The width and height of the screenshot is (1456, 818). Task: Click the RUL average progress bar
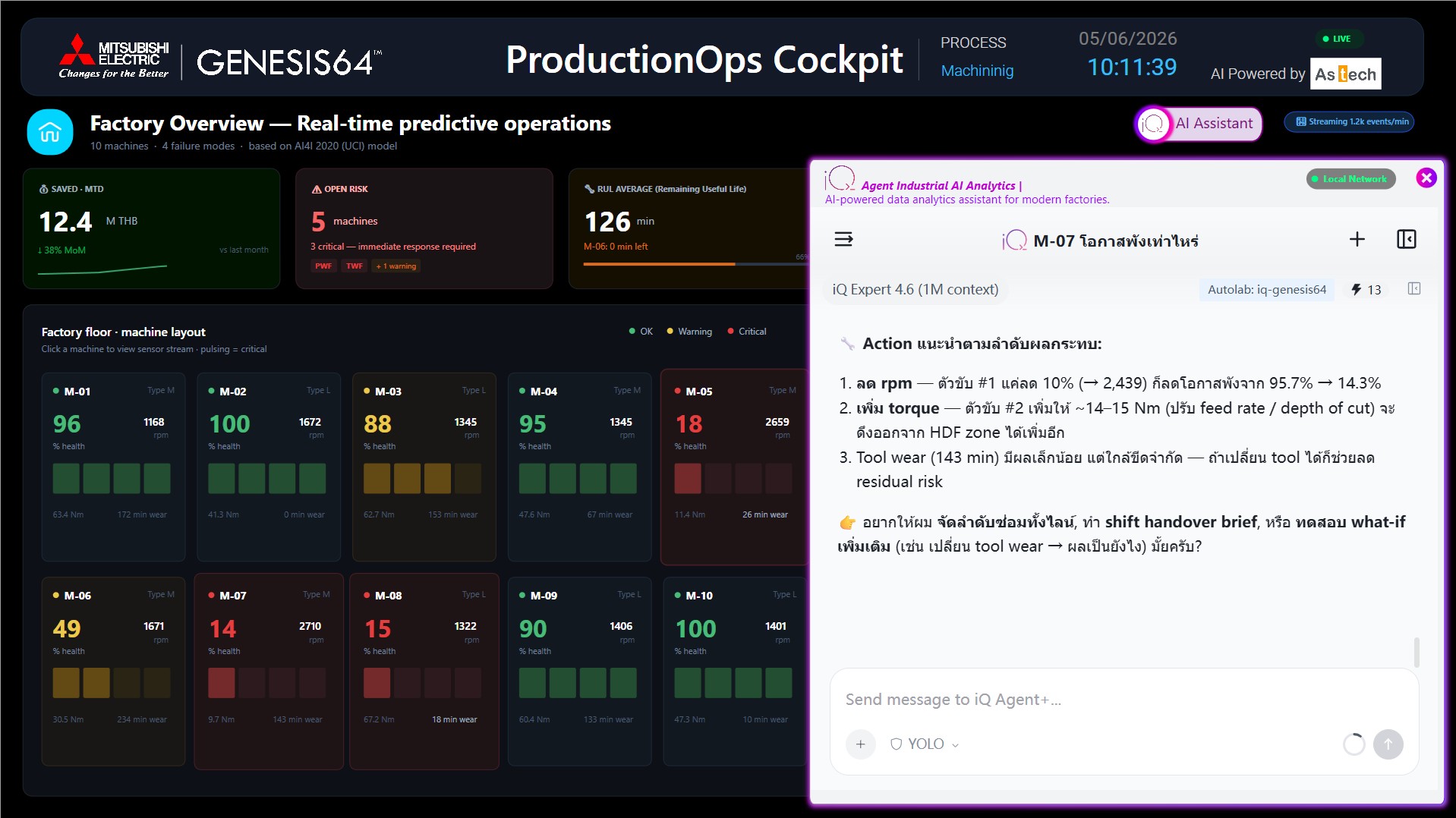(x=695, y=264)
